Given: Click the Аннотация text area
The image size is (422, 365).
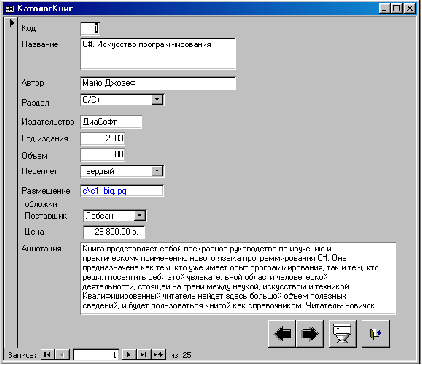Looking at the screenshot, I should tap(238, 279).
